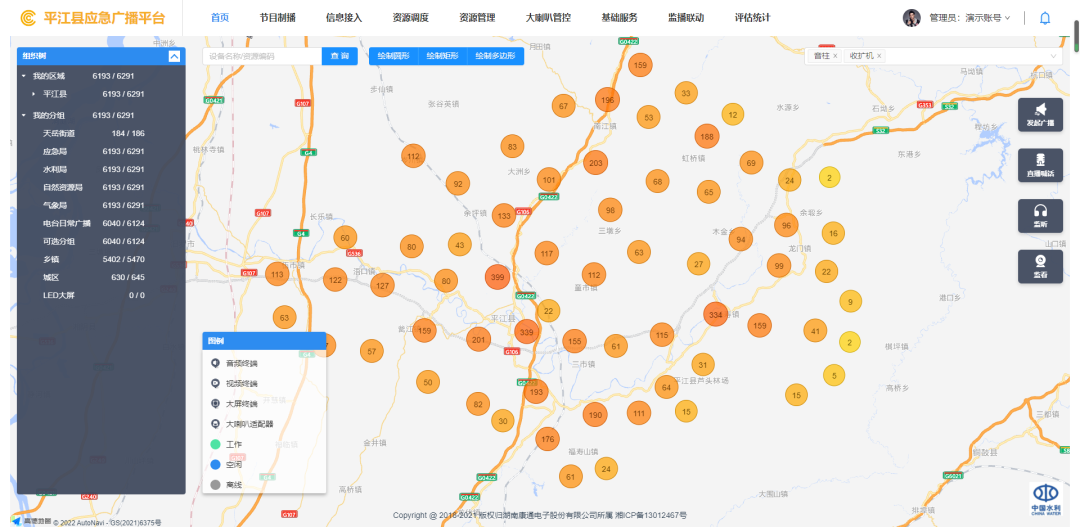Click the notification bell icon
Screen dimensions: 1080x527
pyautogui.click(x=1045, y=18)
